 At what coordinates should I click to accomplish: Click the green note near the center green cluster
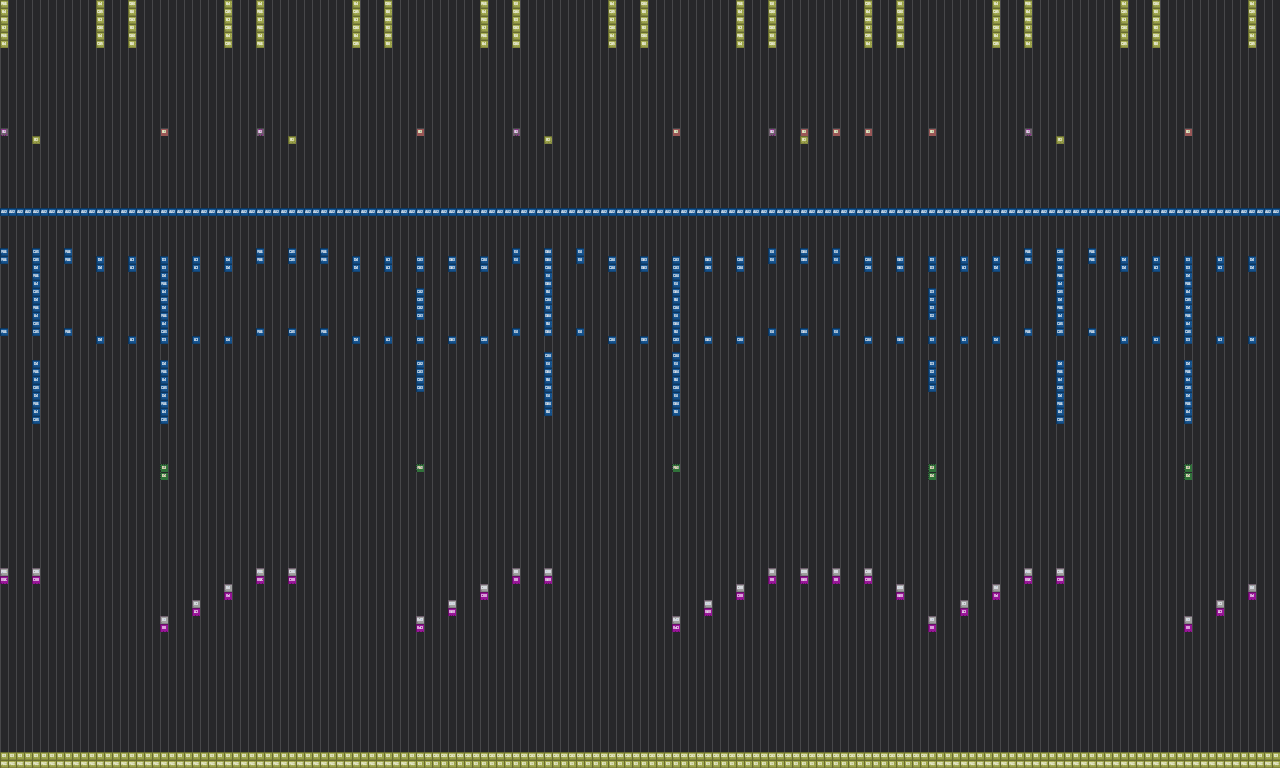click(676, 468)
